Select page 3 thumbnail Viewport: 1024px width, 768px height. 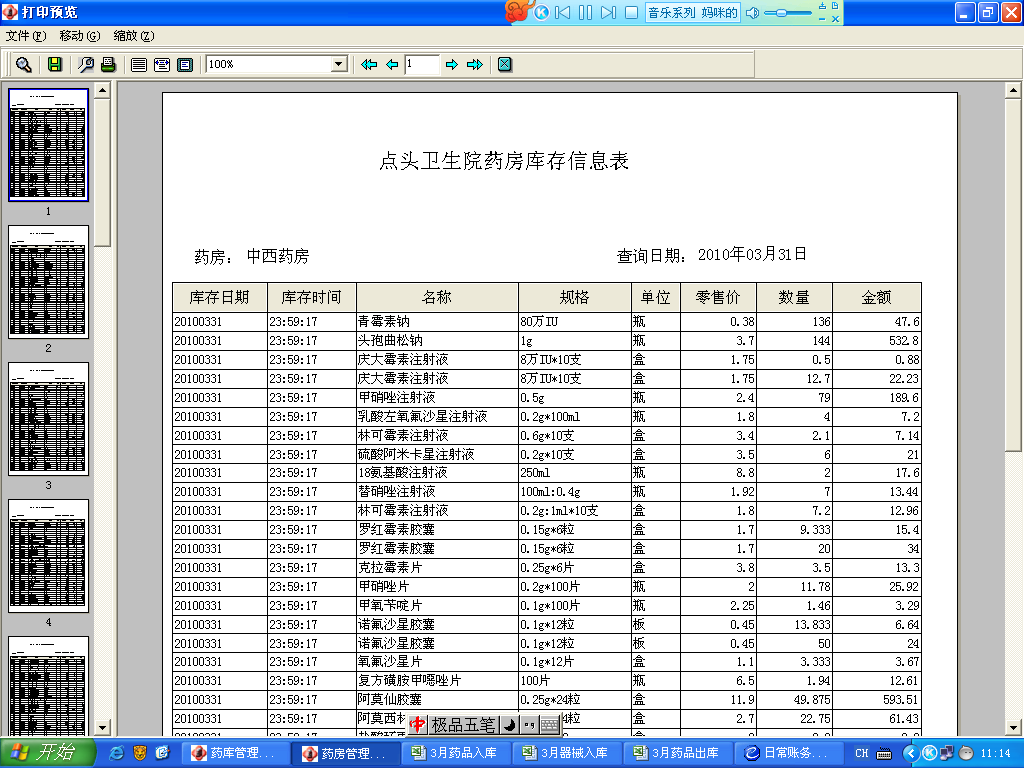coord(48,419)
